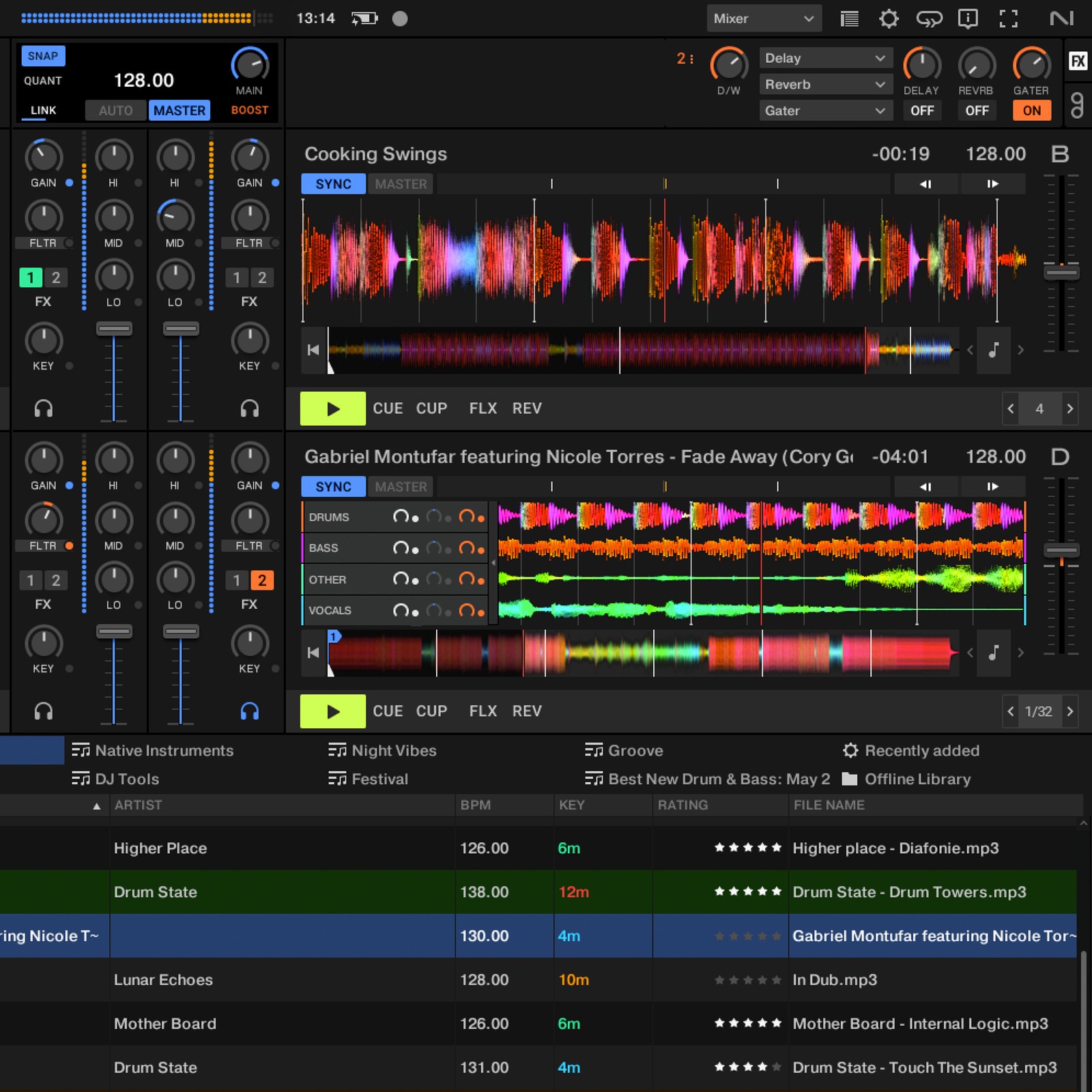Open the Recently added favorite
This screenshot has width=1092, height=1092.
pos(921,750)
